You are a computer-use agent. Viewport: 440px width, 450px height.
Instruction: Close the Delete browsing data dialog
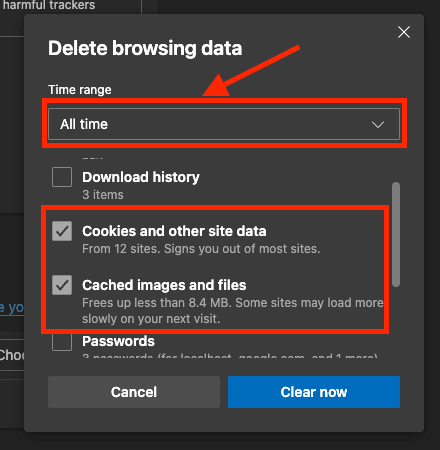(404, 32)
